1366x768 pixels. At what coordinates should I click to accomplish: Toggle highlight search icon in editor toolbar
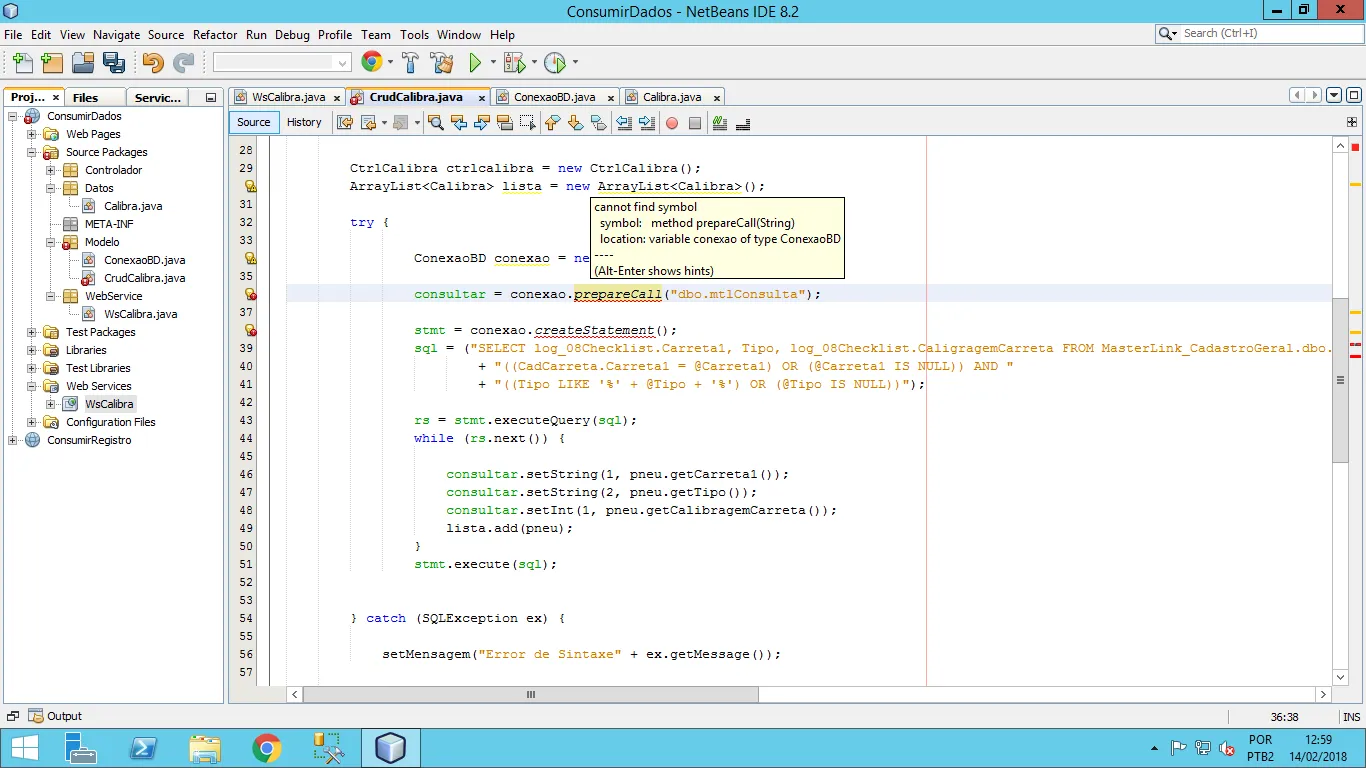pyautogui.click(x=505, y=123)
